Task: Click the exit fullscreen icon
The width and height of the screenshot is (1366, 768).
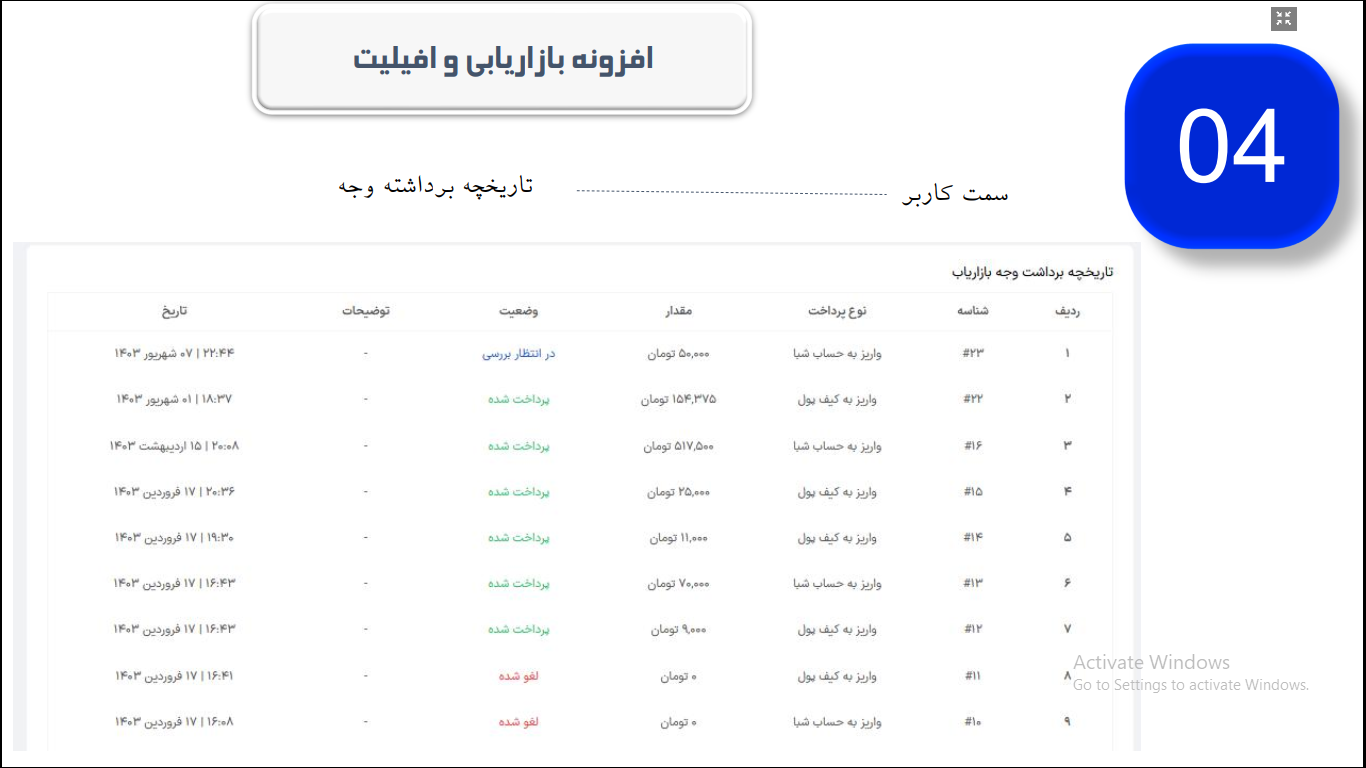Action: click(1284, 19)
